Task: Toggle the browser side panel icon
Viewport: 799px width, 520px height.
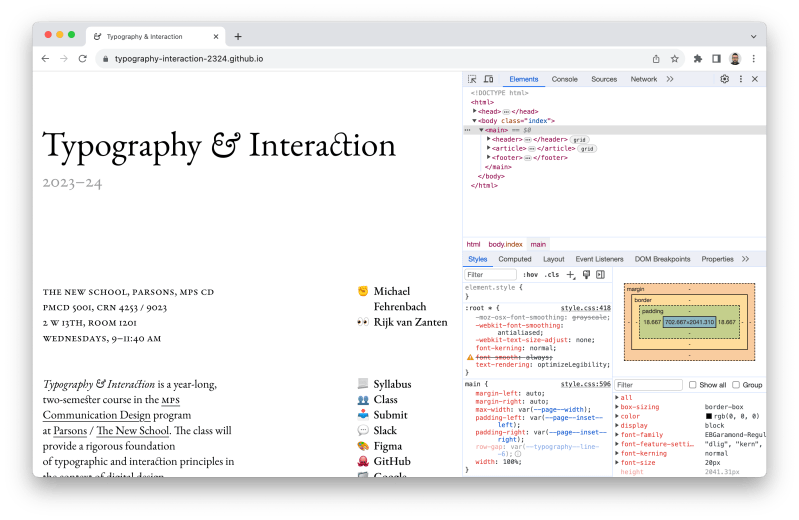Action: [716, 59]
